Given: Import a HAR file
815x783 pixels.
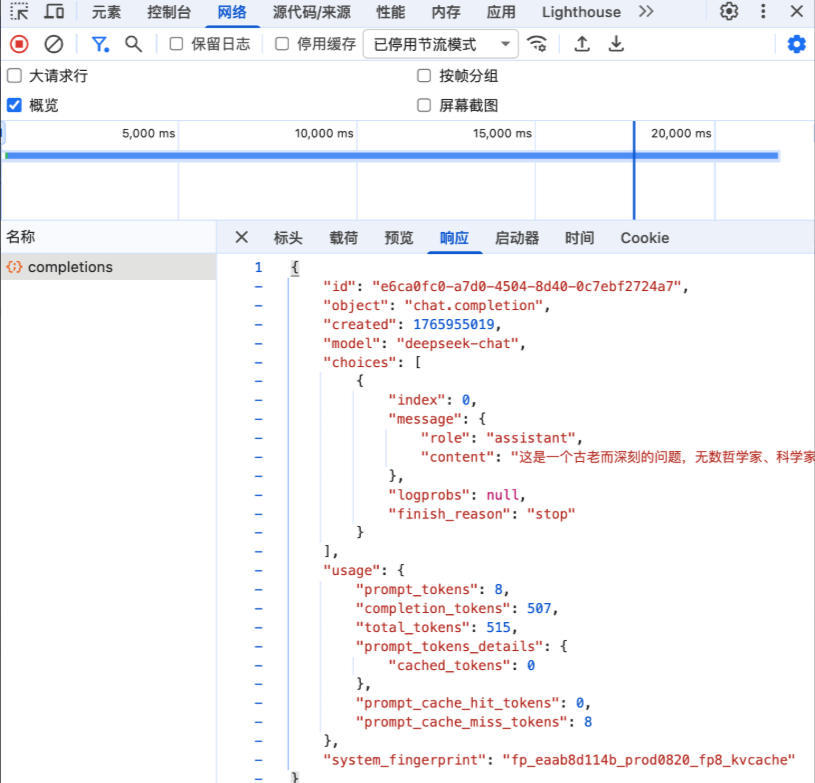Looking at the screenshot, I should click(581, 44).
